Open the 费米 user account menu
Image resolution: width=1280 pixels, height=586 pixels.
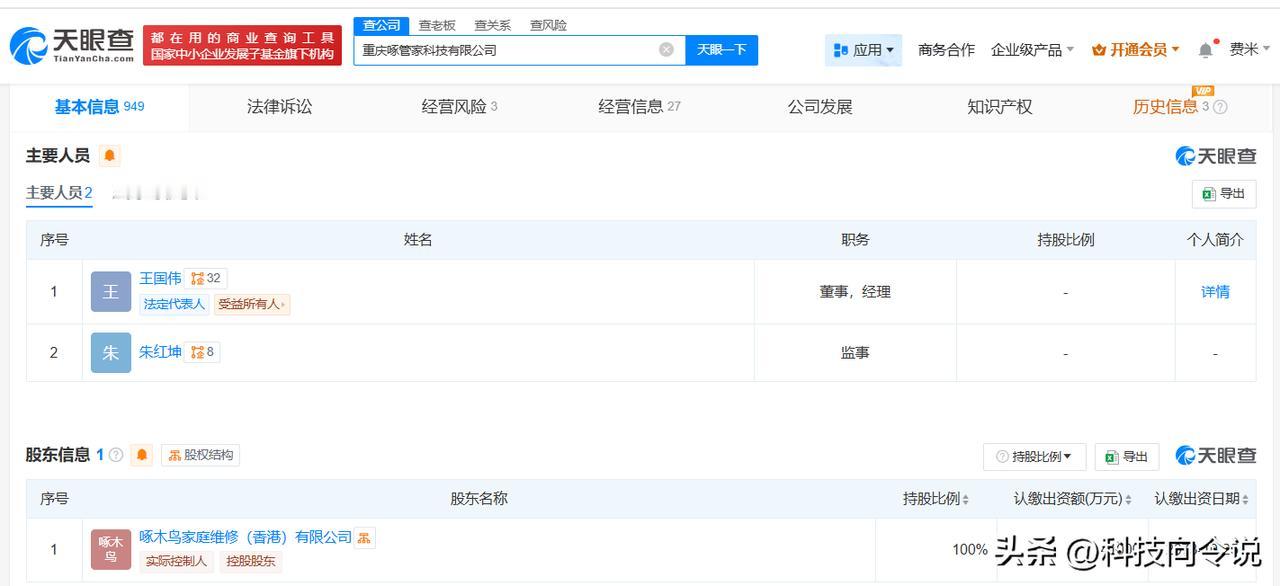[x=1250, y=50]
